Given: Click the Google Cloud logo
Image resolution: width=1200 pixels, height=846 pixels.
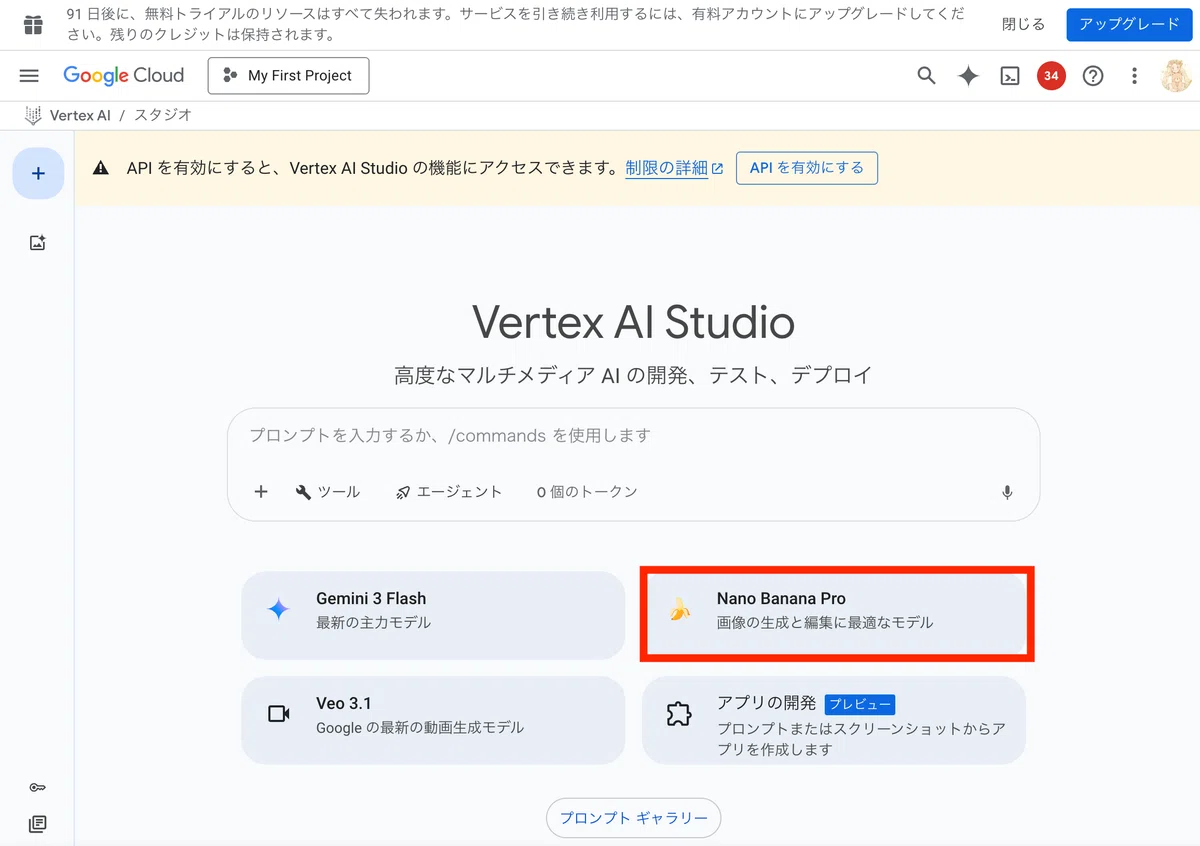Looking at the screenshot, I should tap(124, 76).
